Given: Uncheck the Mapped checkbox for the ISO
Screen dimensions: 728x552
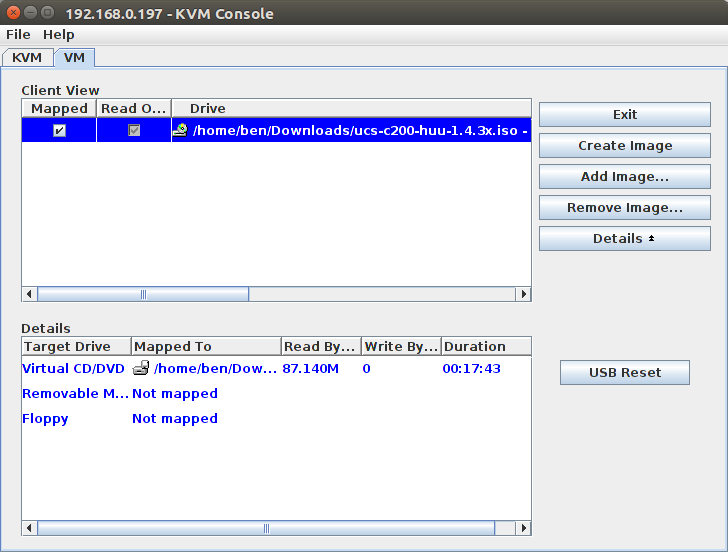Looking at the screenshot, I should pos(59,130).
